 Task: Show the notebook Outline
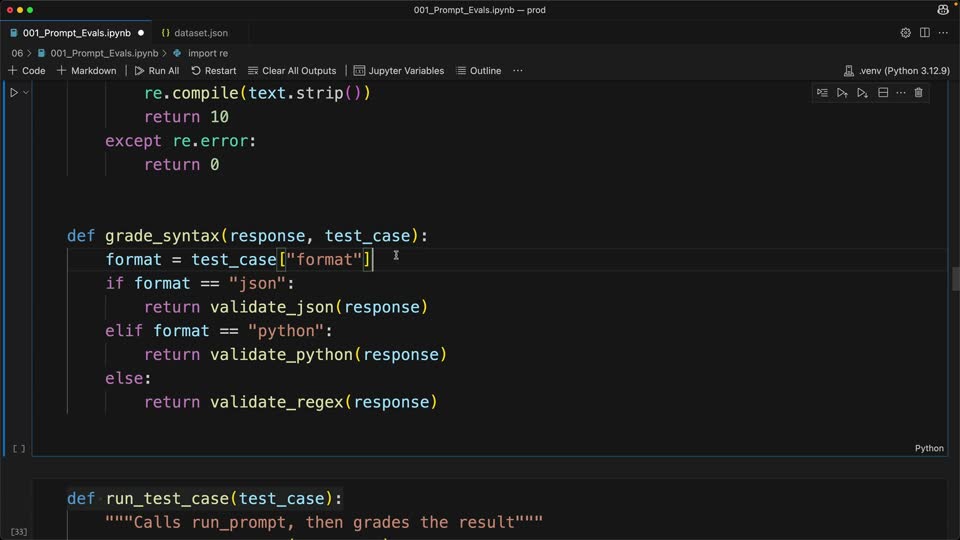click(x=479, y=70)
